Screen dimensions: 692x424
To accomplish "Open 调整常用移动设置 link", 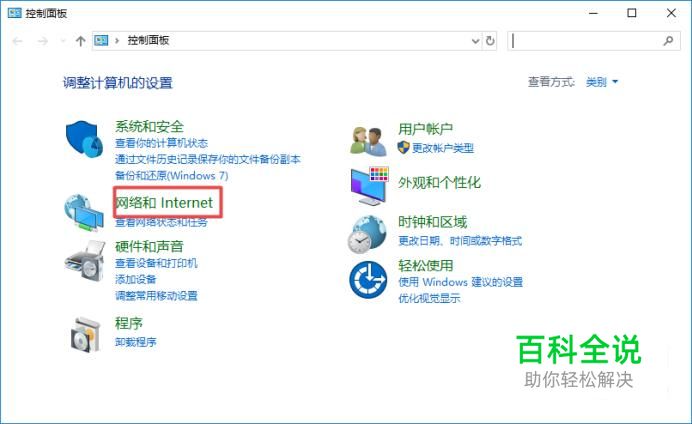I will pyautogui.click(x=156, y=296).
